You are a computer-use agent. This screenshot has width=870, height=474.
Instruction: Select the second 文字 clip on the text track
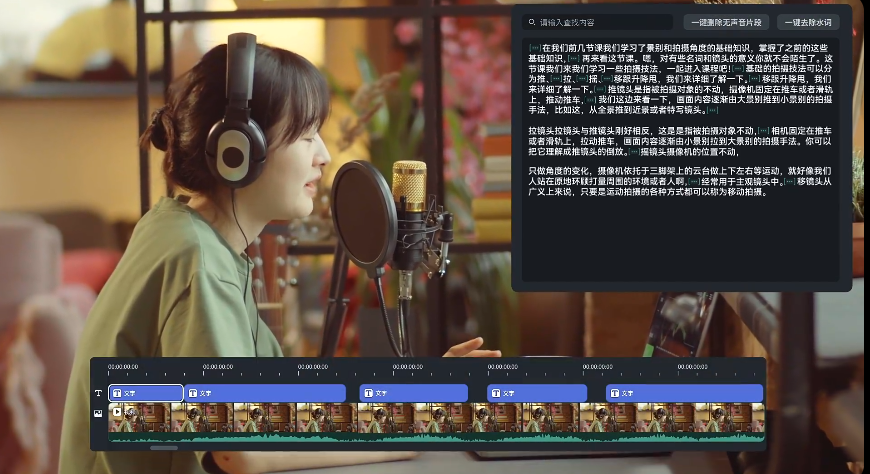point(265,393)
